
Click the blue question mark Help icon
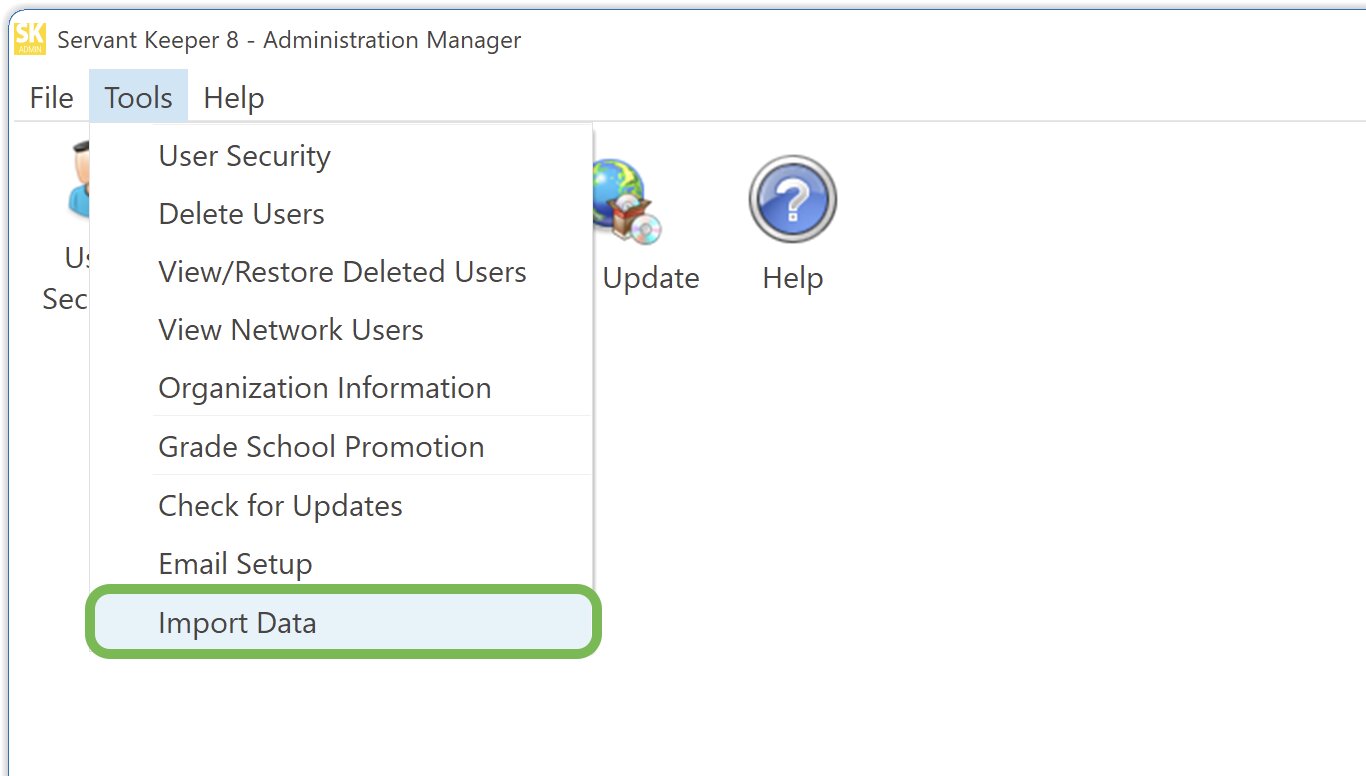(791, 197)
